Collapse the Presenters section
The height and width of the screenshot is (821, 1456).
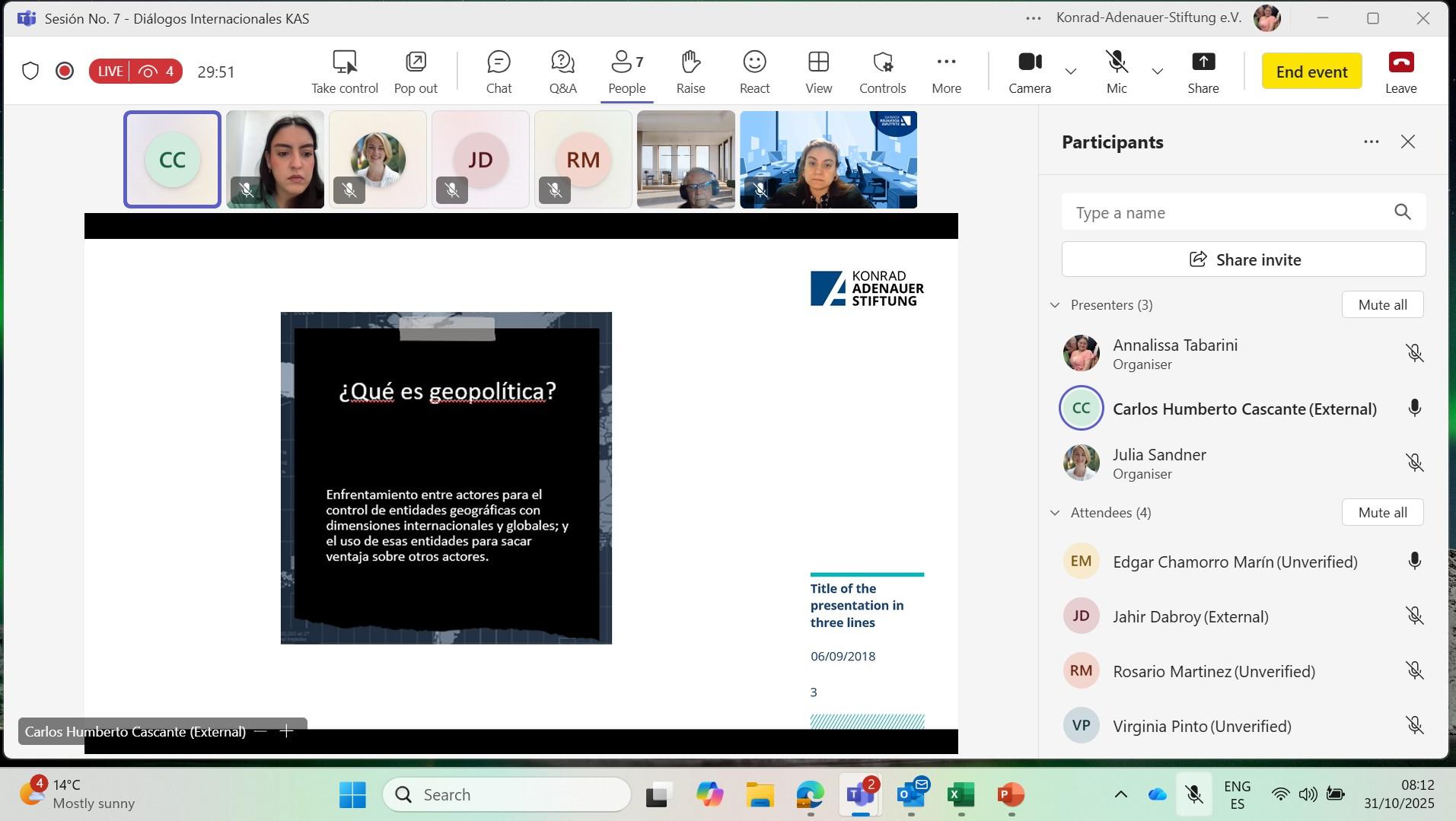tap(1055, 305)
